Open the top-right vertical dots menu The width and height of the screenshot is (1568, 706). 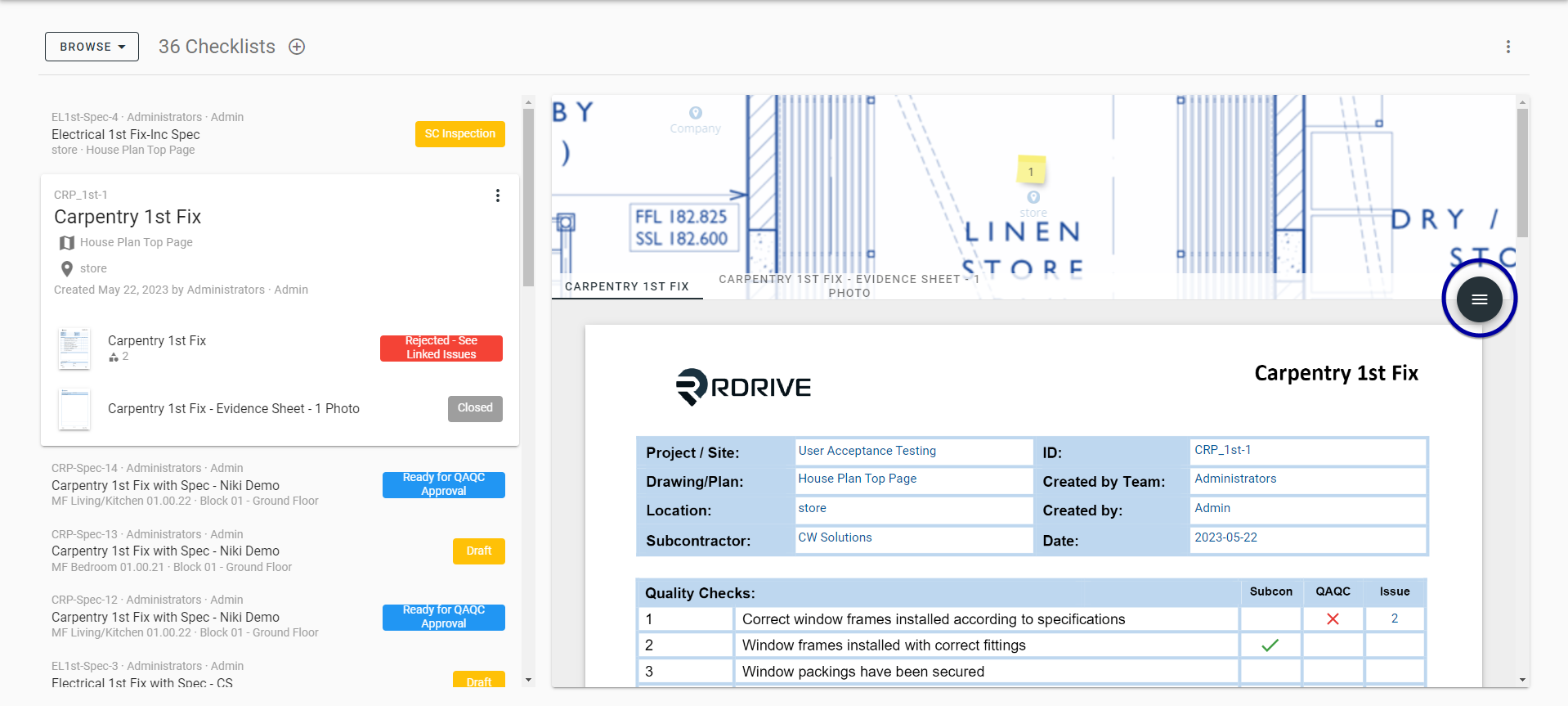[1508, 47]
